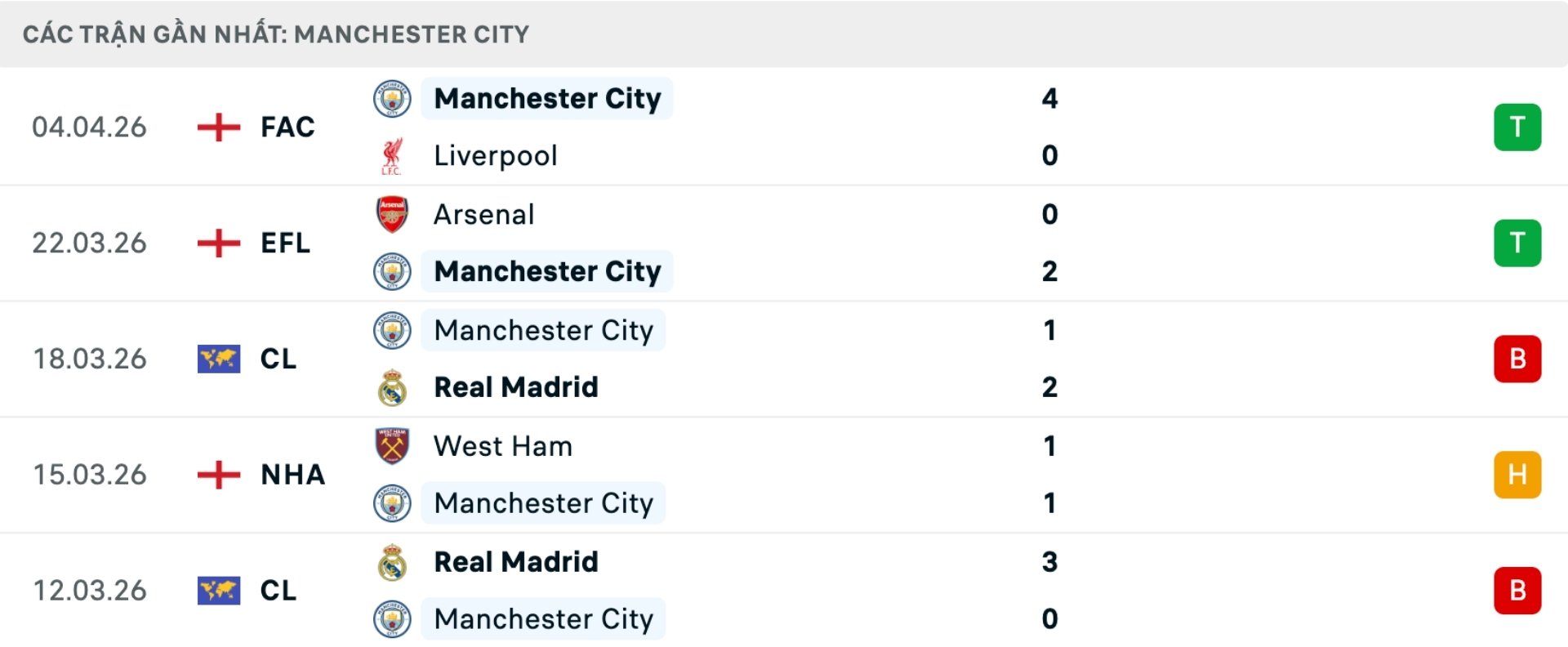Click world flag icon for 18.03.26 CL
This screenshot has width=1568, height=647.
(x=219, y=359)
